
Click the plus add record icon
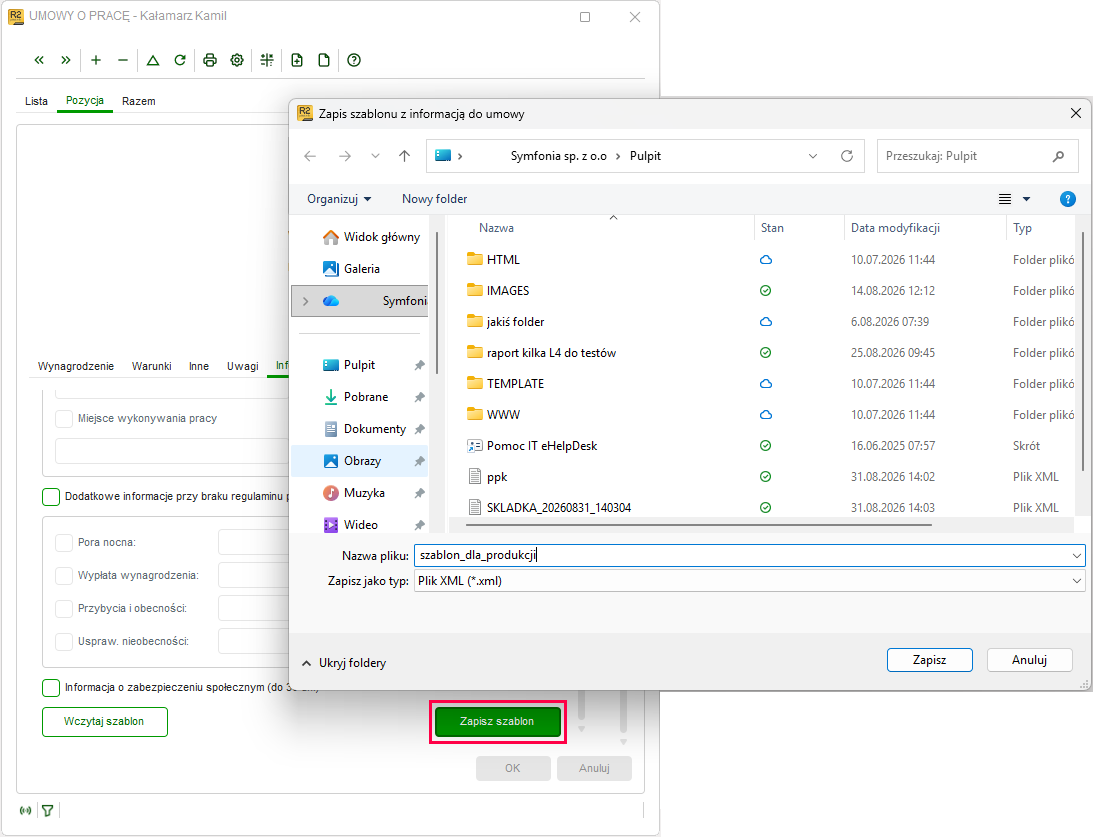(x=96, y=60)
